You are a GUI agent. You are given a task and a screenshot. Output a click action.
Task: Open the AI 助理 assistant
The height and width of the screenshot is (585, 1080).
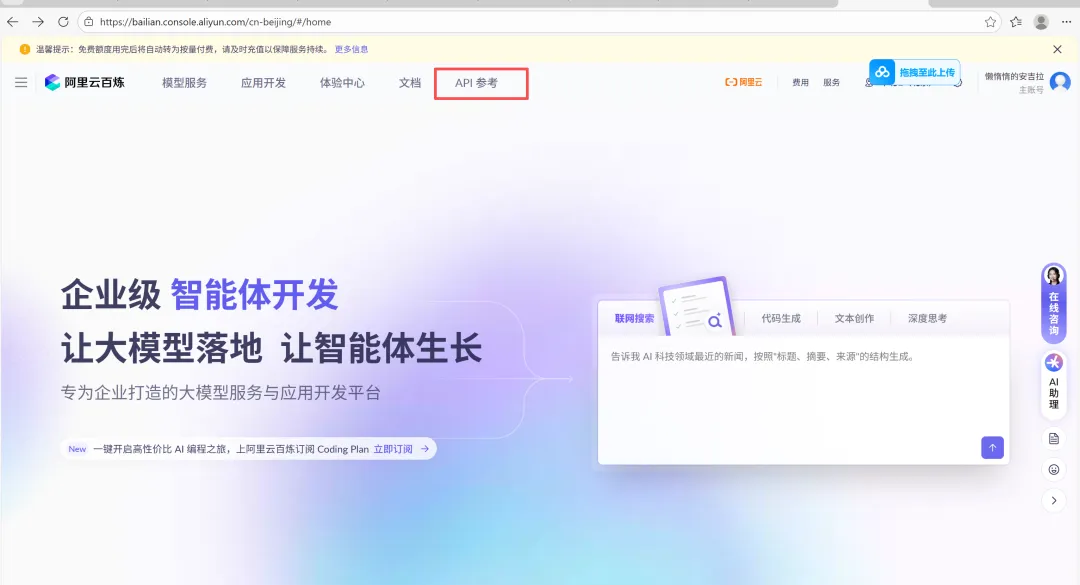pos(1053,384)
